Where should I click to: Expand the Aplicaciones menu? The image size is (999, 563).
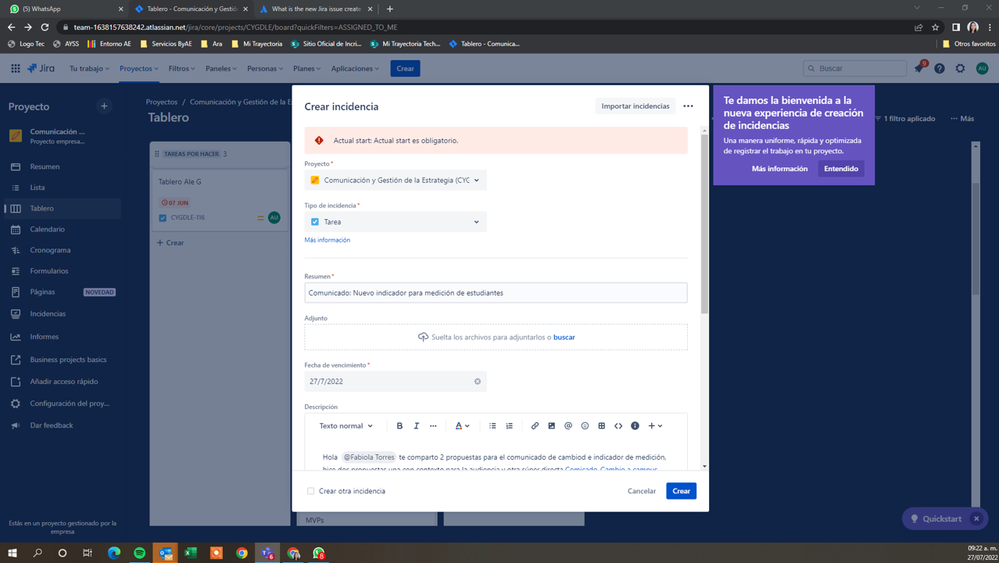355,68
